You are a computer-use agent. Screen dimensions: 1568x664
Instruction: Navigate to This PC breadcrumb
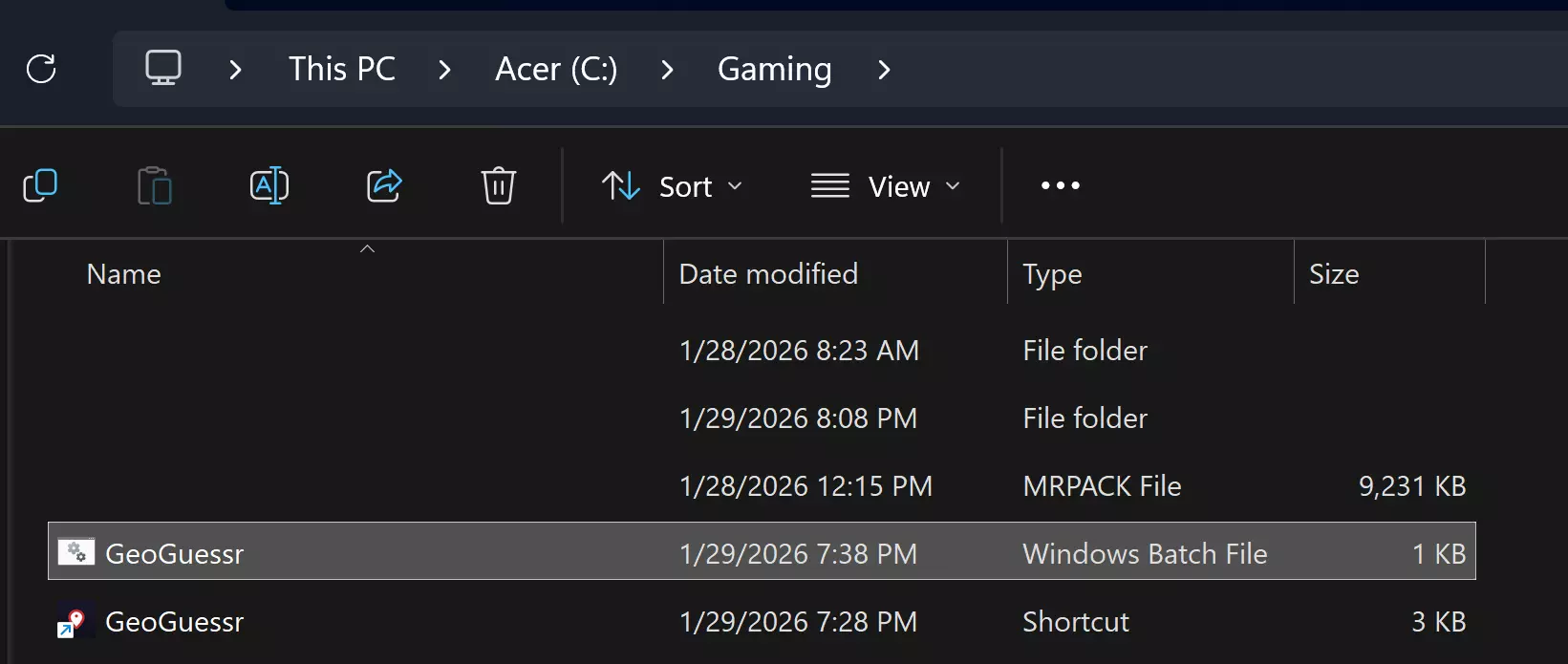click(x=342, y=69)
